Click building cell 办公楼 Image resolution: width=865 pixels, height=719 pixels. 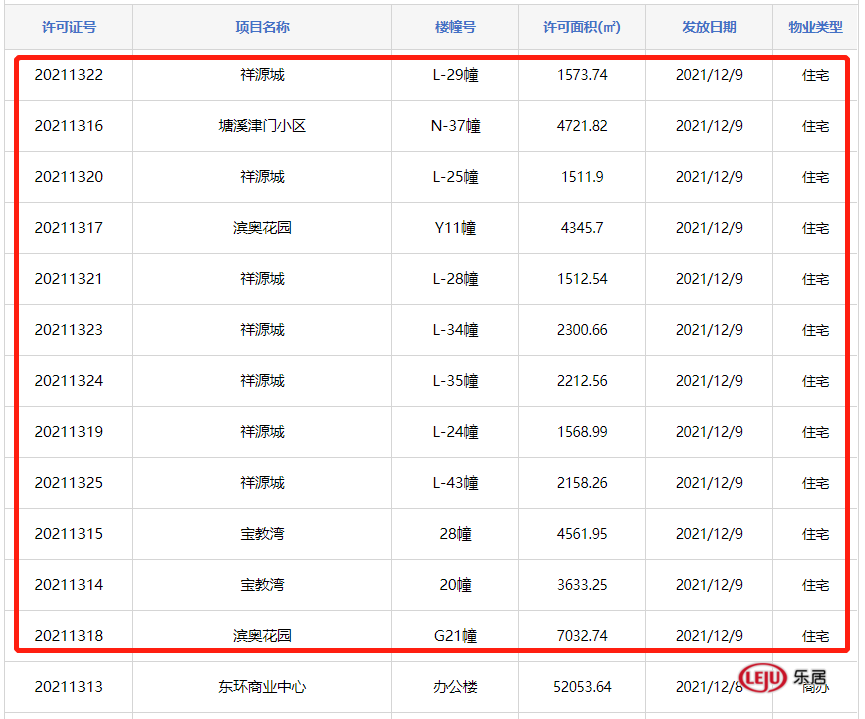(455, 687)
